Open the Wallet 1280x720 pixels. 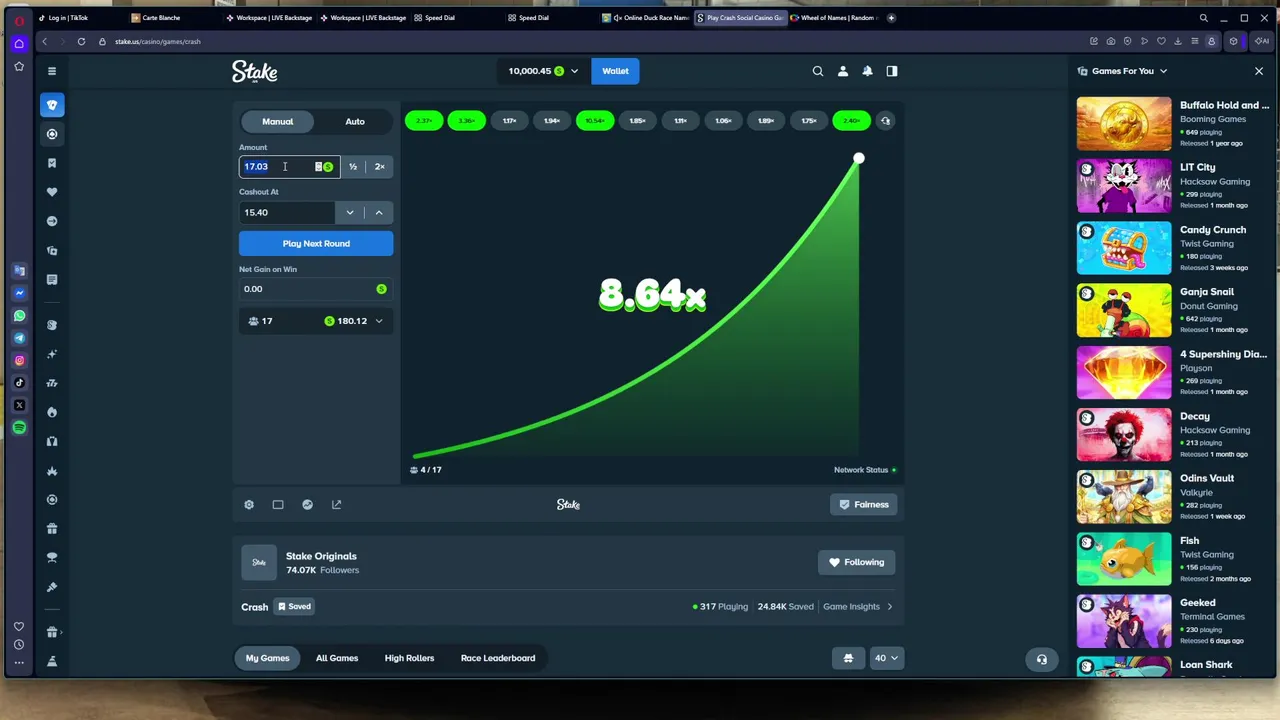tap(615, 71)
